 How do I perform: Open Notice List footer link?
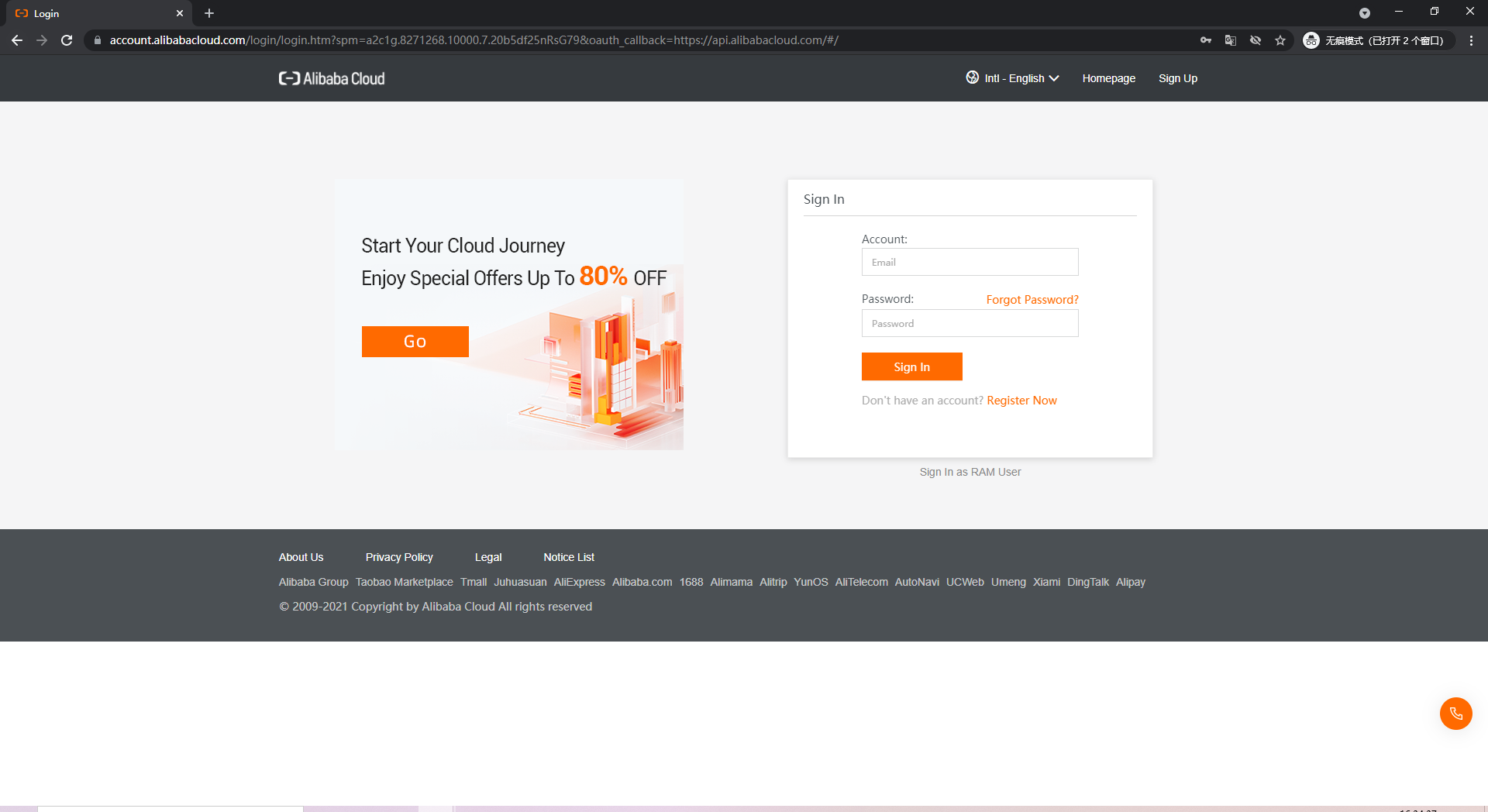point(569,557)
